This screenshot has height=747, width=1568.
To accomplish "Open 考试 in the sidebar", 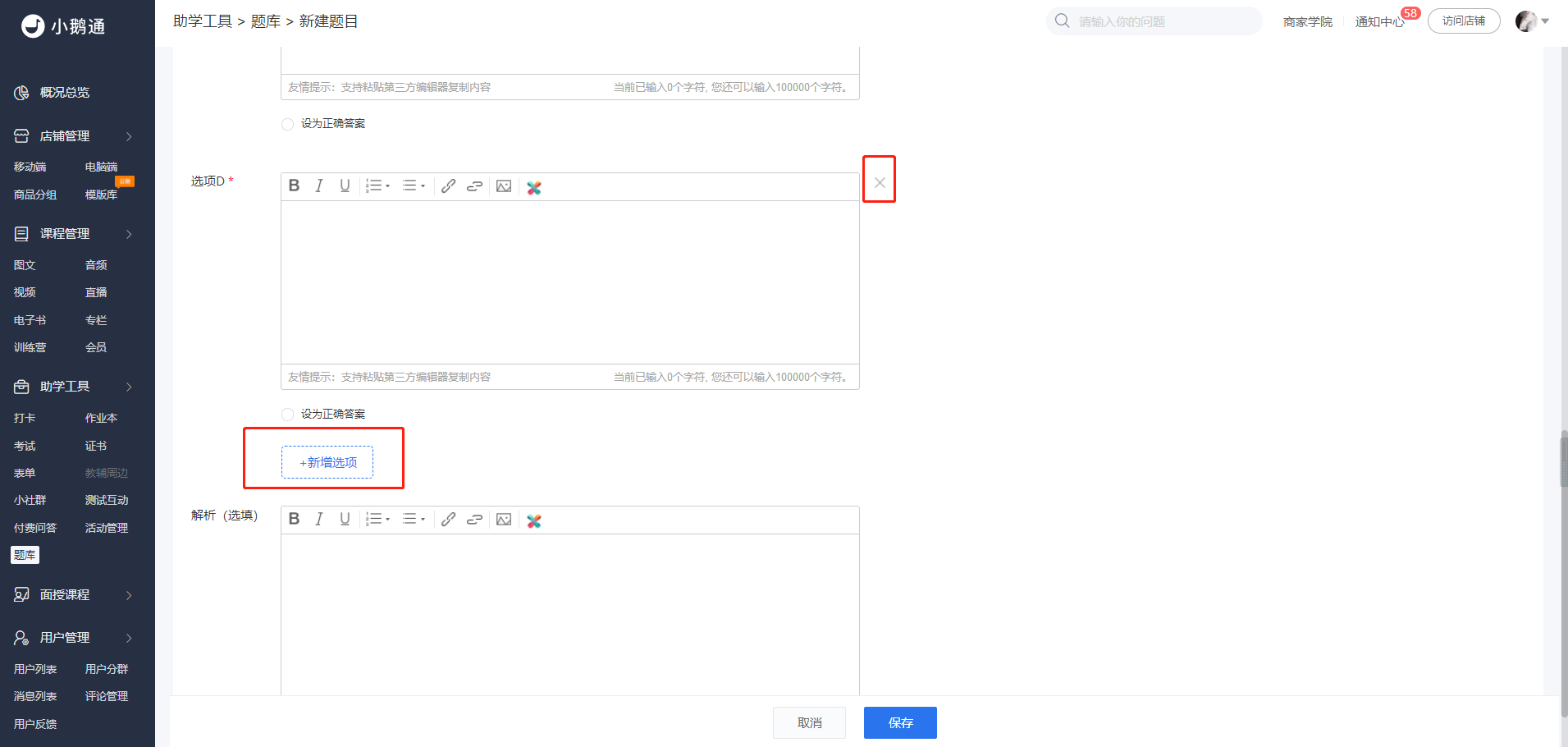I will 25,446.
